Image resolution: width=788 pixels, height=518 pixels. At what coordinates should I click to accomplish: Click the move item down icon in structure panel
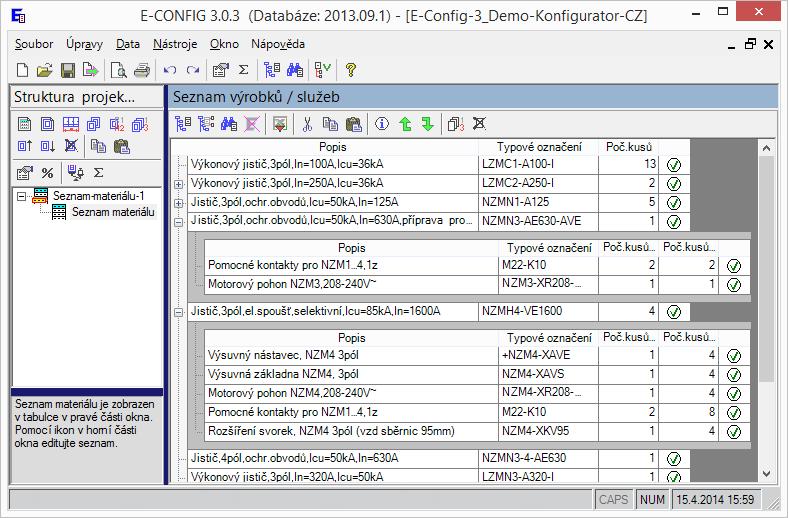48,146
